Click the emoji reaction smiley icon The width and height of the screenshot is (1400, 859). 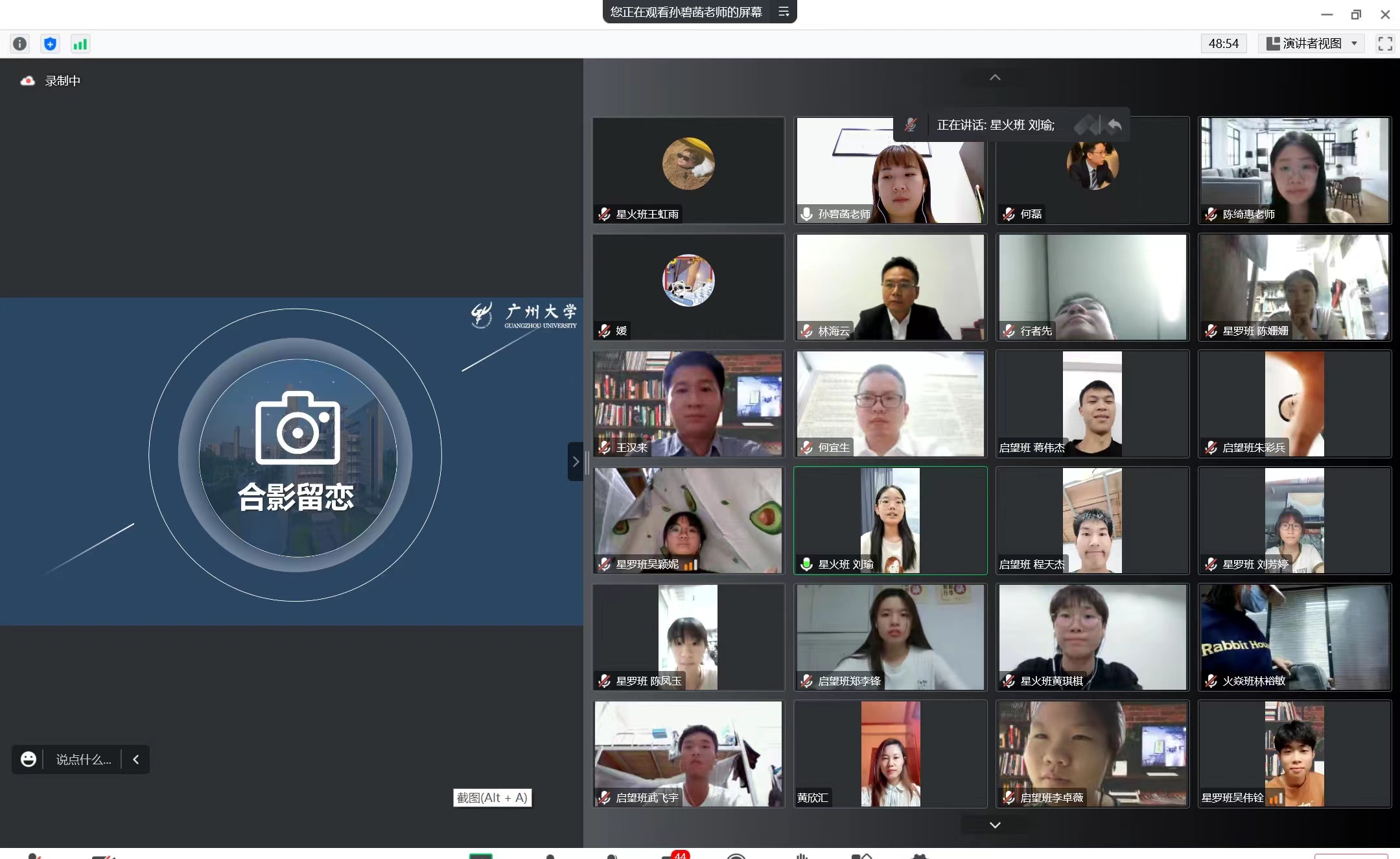click(x=29, y=759)
